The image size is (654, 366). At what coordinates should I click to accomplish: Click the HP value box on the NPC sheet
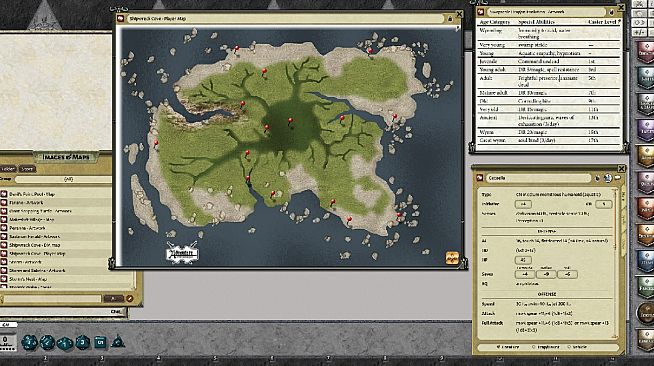(x=523, y=260)
